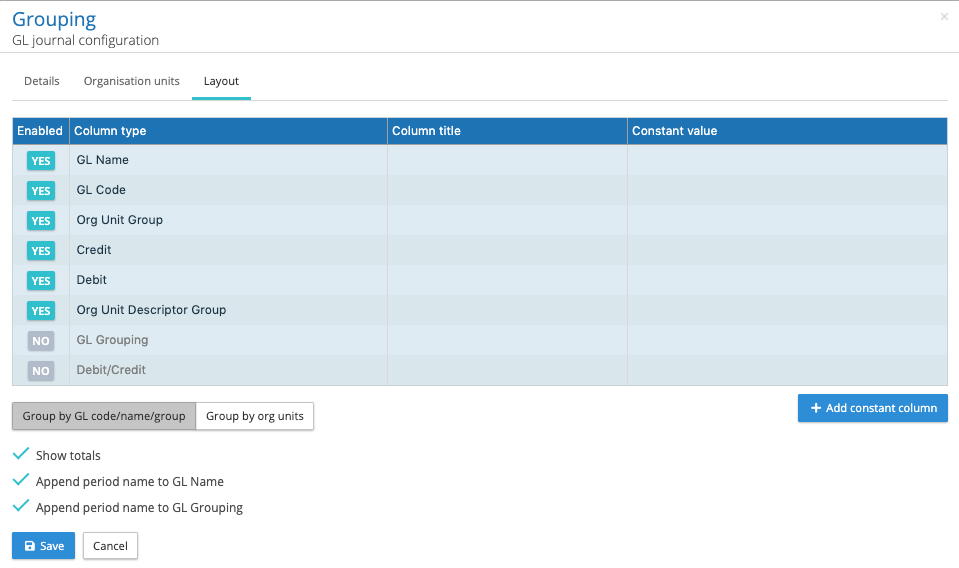This screenshot has height=568, width=959.
Task: Uncheck the Show totals option
Action: [x=21, y=455]
